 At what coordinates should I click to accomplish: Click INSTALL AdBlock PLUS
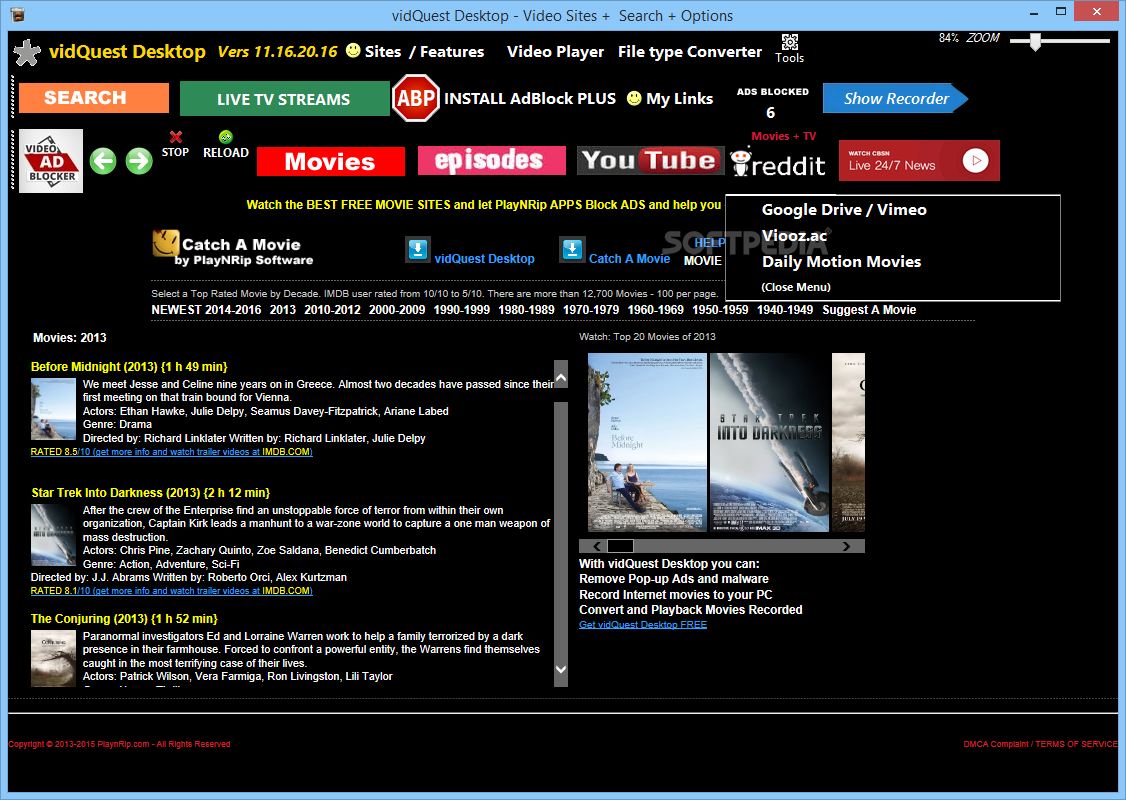pos(530,98)
